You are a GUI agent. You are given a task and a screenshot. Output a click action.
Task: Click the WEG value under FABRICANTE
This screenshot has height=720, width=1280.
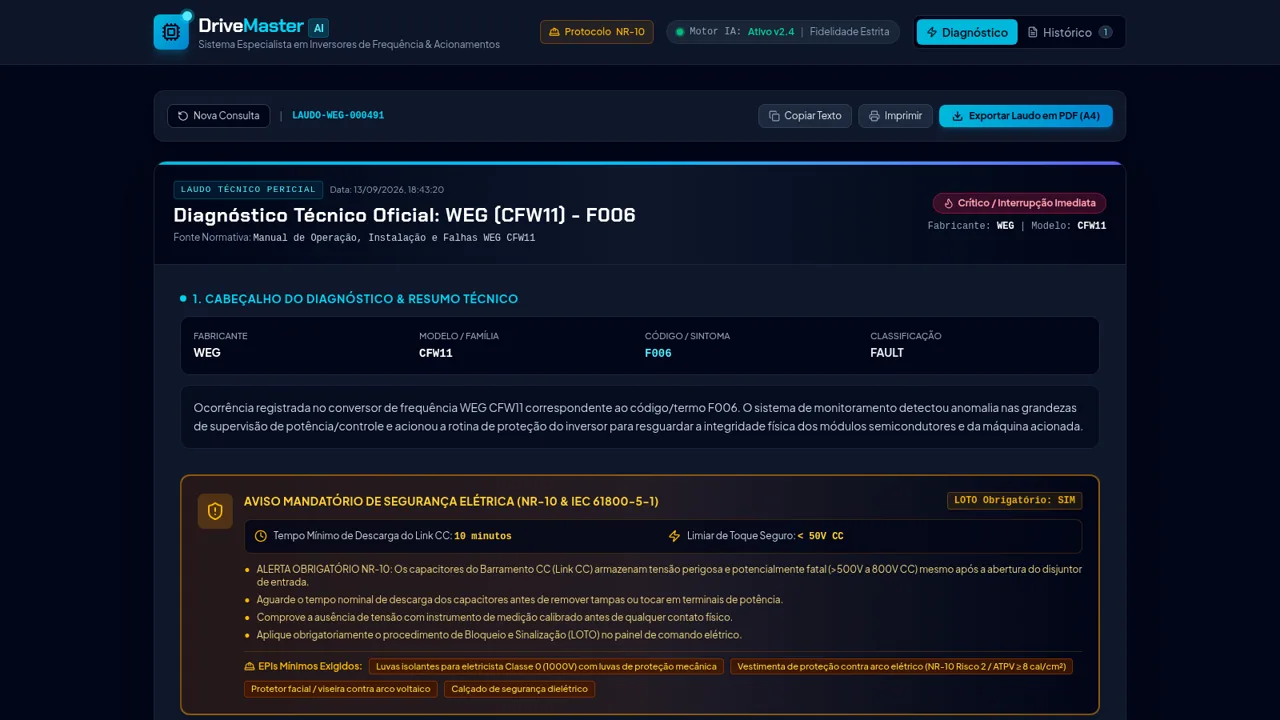coord(207,353)
